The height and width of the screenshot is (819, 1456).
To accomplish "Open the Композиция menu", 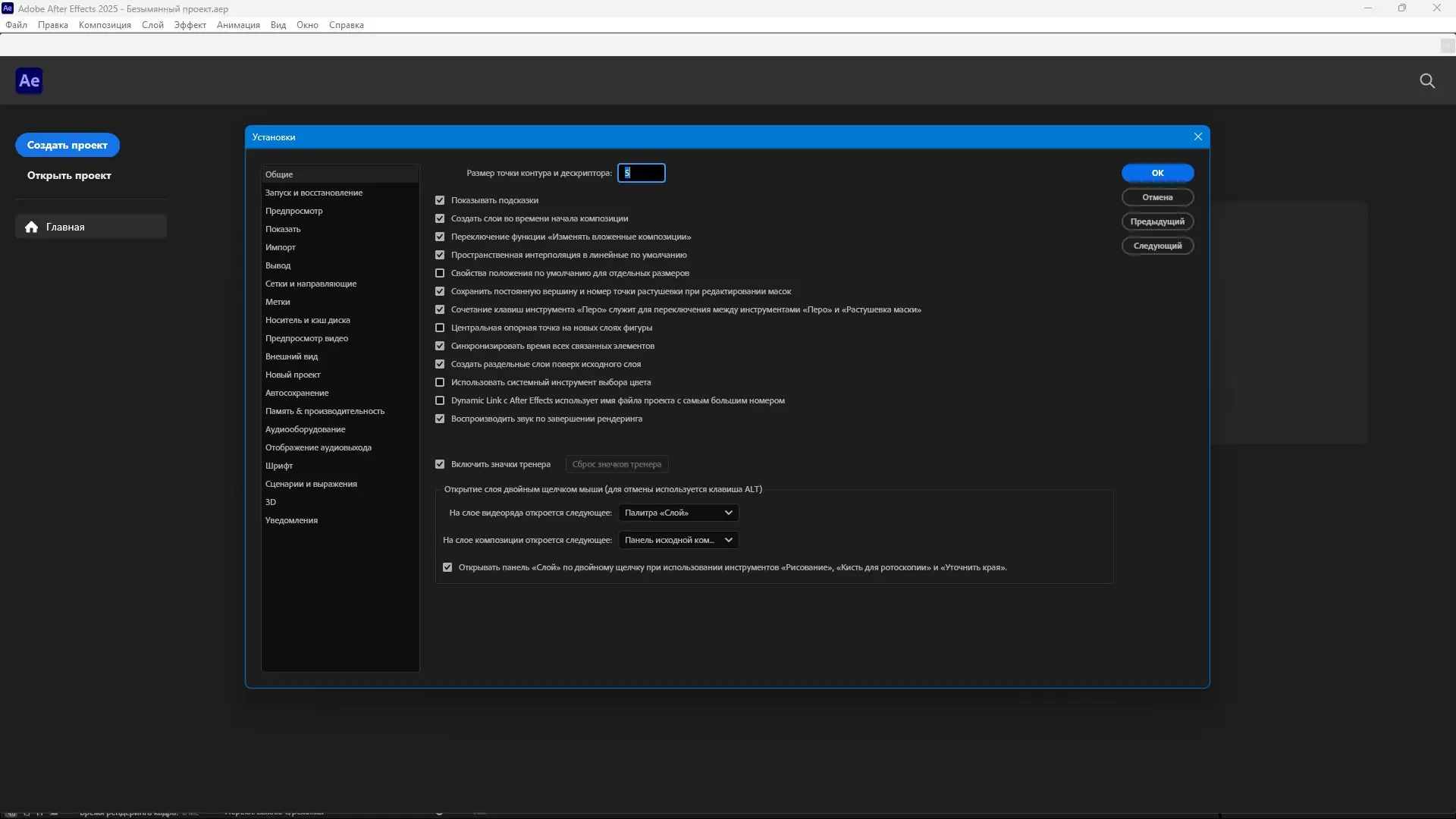I will tap(105, 25).
